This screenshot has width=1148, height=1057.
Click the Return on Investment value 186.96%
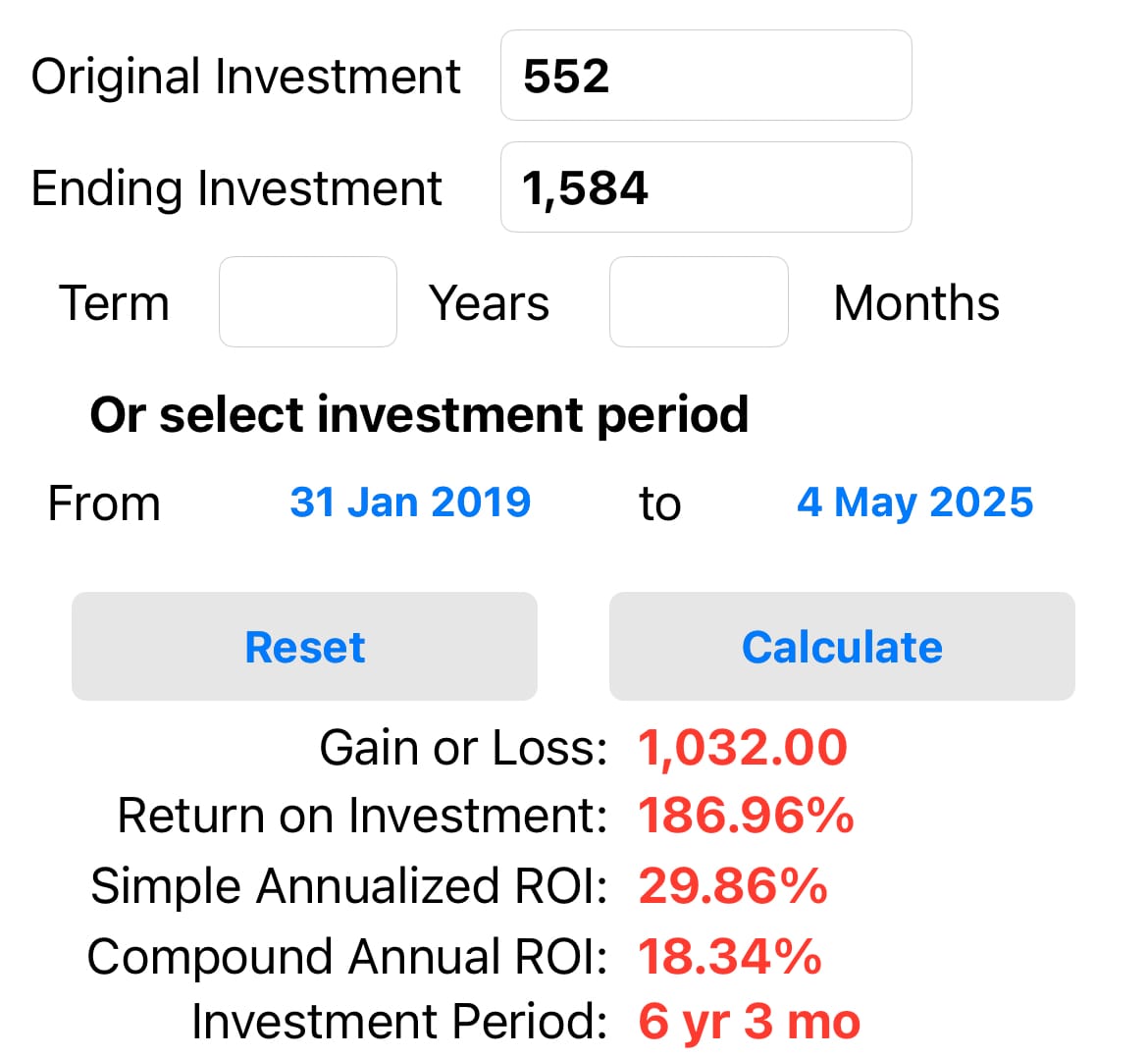[746, 816]
